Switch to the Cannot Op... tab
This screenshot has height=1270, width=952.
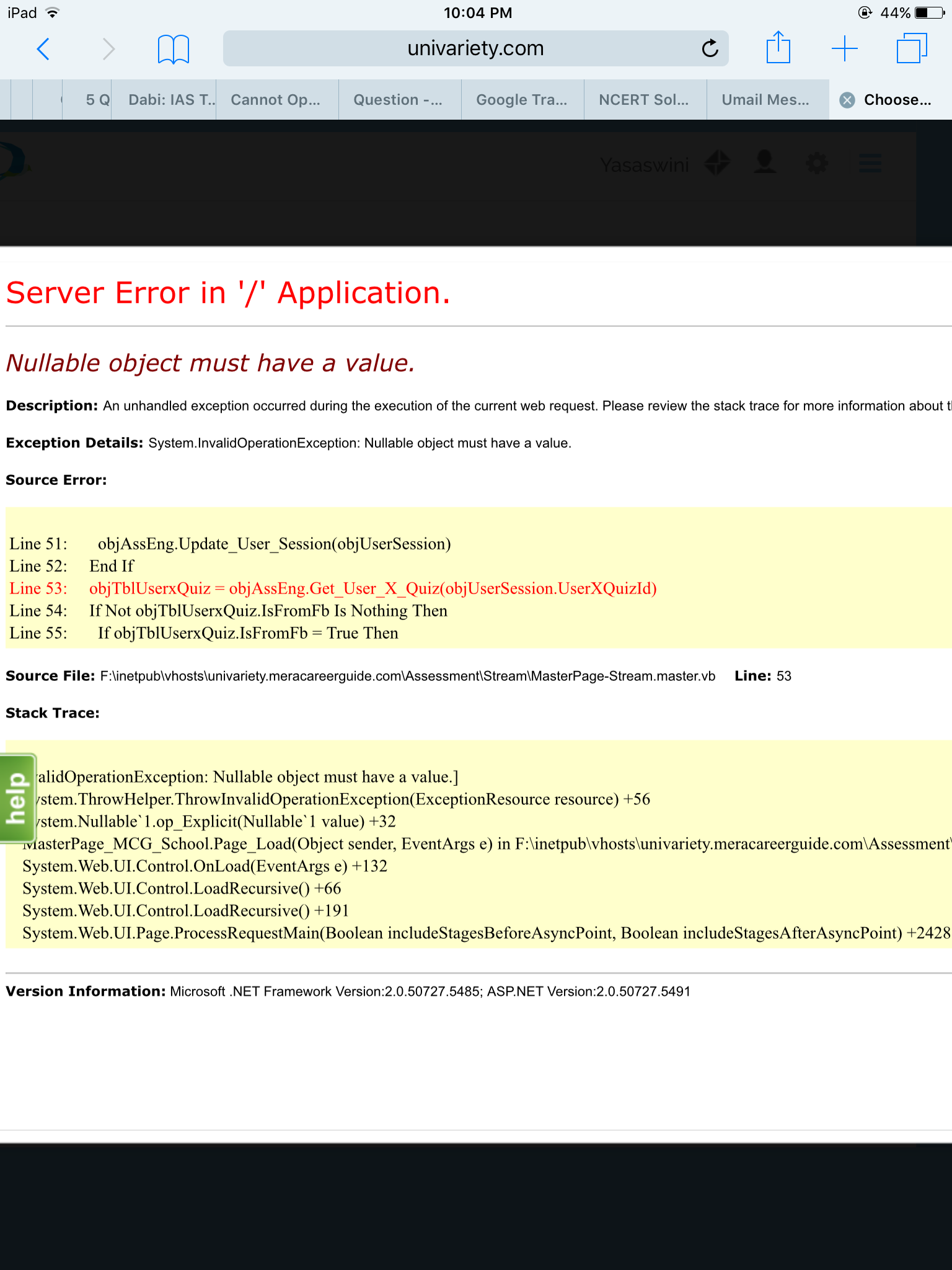coord(277,100)
